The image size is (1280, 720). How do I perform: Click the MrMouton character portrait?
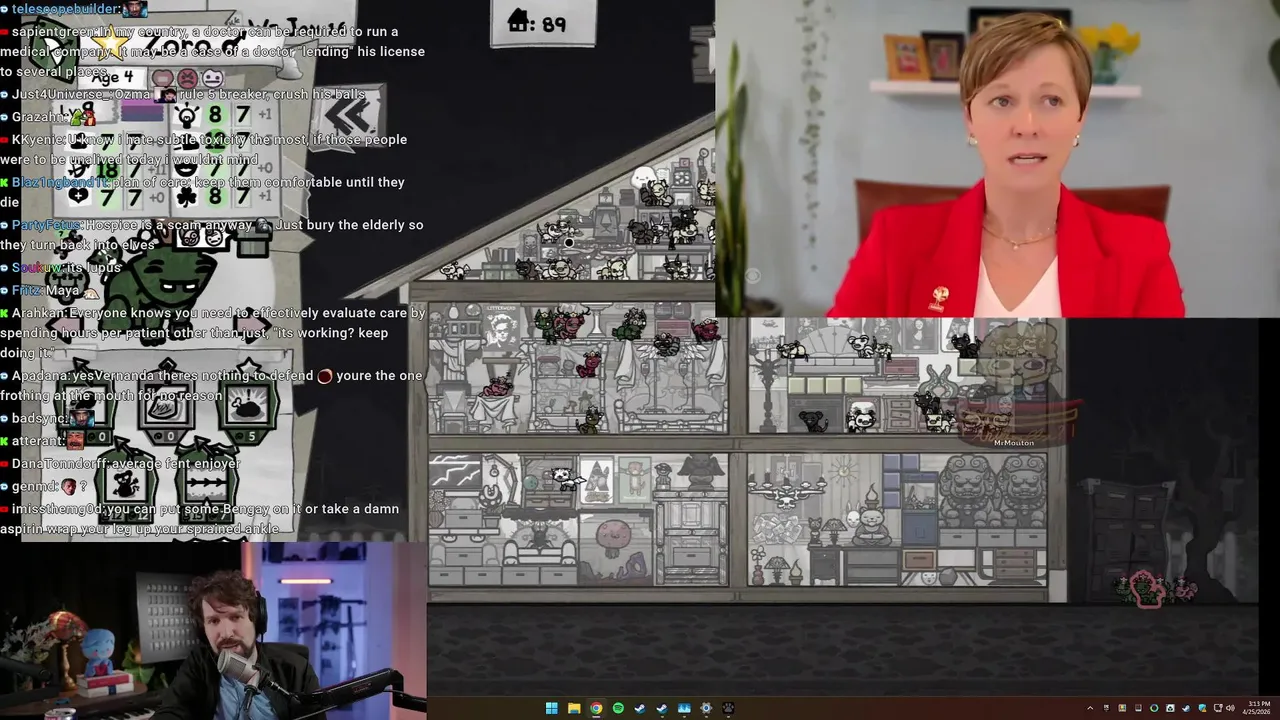1012,385
